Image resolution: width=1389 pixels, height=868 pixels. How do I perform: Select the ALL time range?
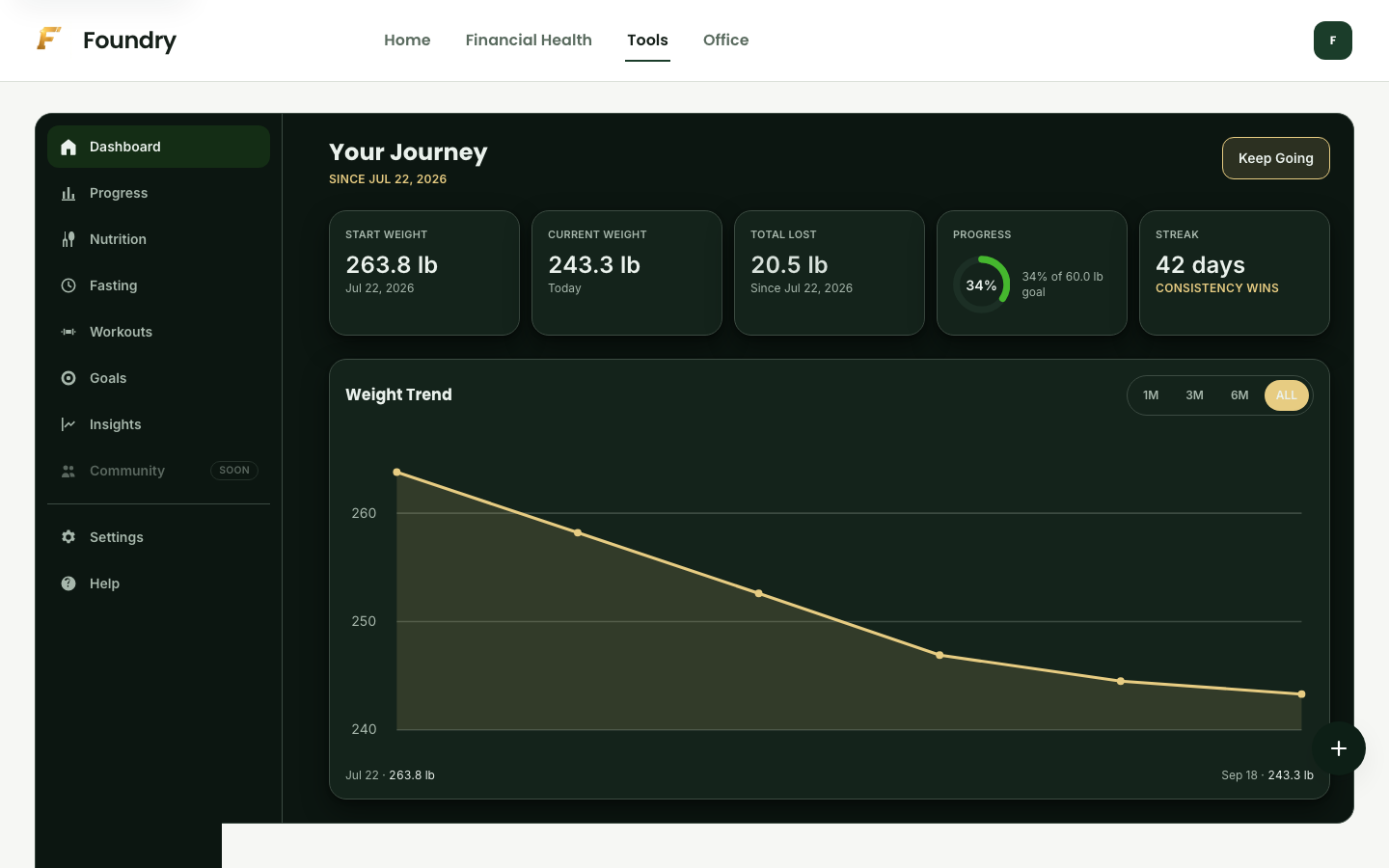(x=1287, y=395)
